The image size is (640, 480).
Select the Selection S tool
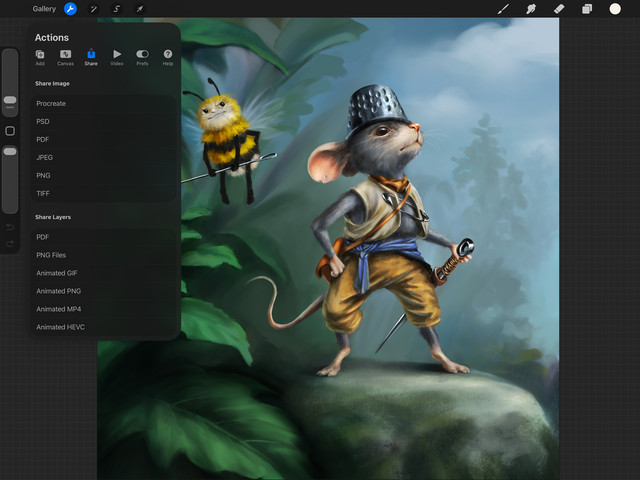point(117,9)
